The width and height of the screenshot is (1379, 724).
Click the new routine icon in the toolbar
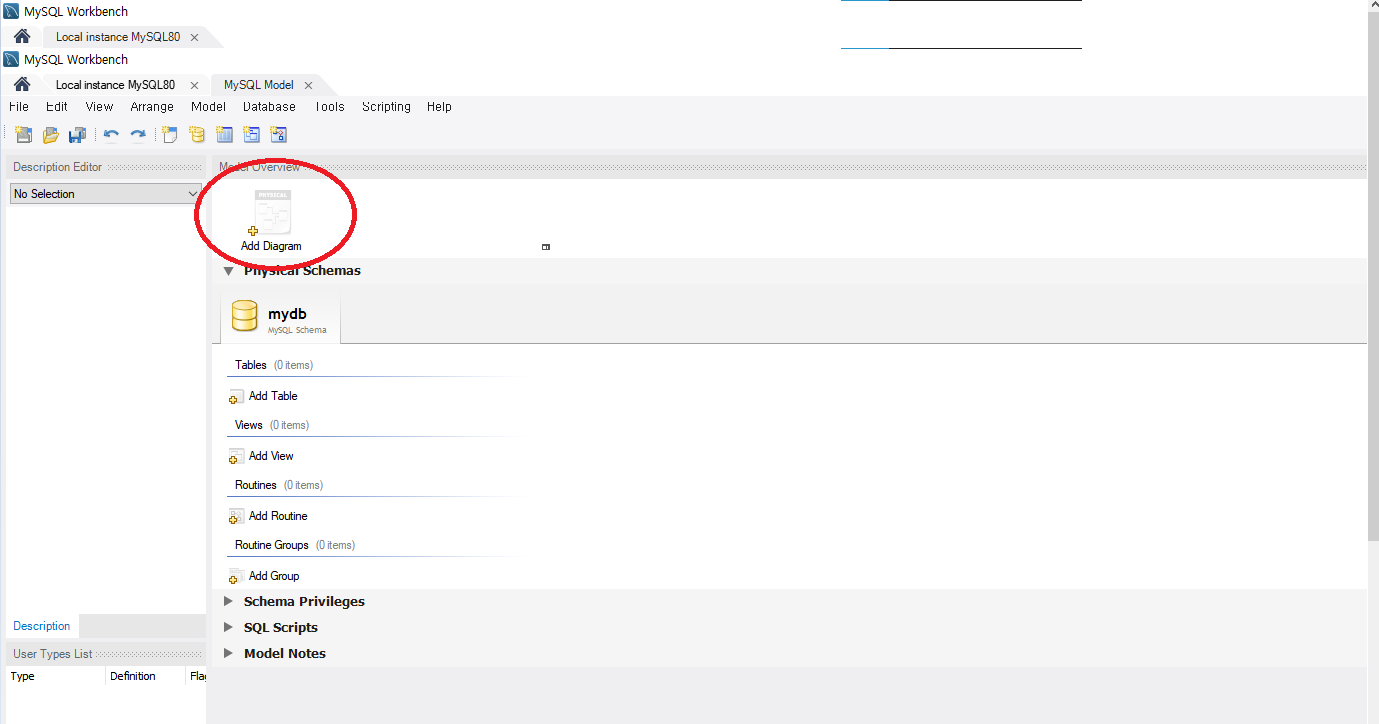(x=278, y=134)
